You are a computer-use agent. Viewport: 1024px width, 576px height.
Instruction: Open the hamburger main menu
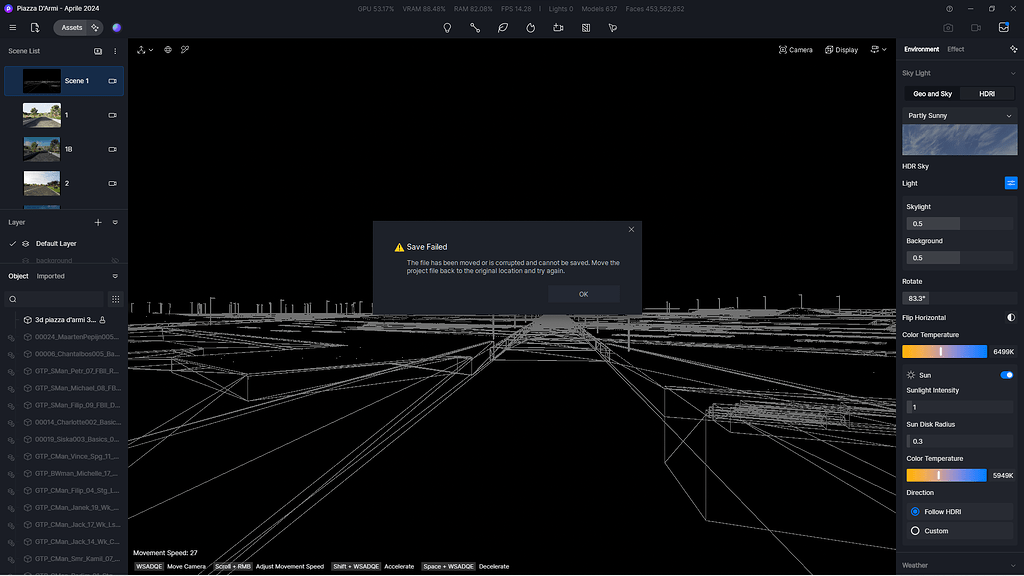pos(13,28)
